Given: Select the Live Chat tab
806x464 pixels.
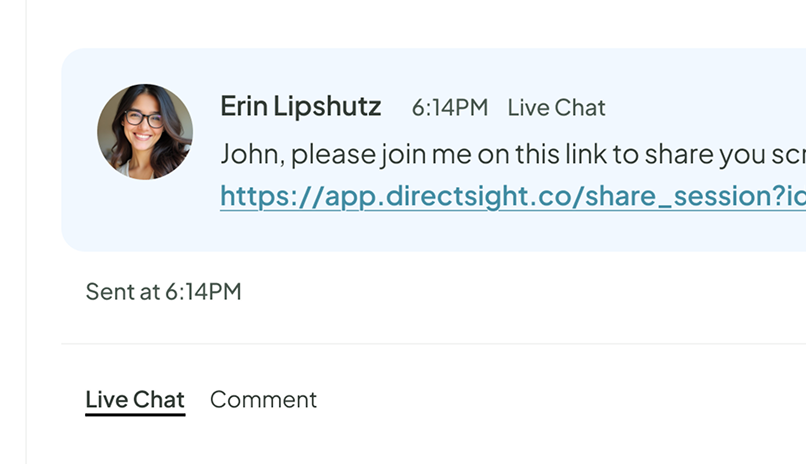Looking at the screenshot, I should [x=135, y=400].
